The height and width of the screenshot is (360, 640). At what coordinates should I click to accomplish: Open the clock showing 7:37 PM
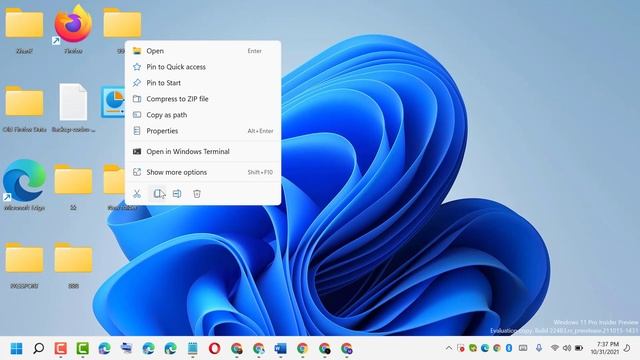click(x=605, y=348)
